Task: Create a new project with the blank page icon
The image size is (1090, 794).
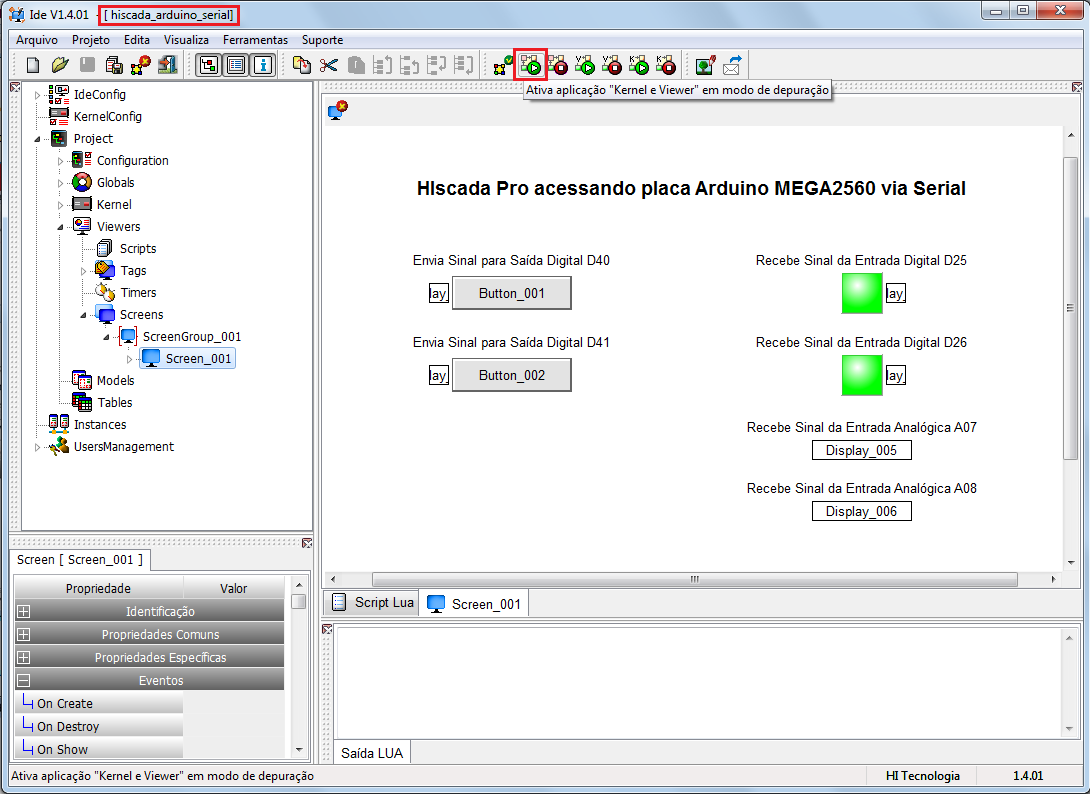Action: [32, 65]
